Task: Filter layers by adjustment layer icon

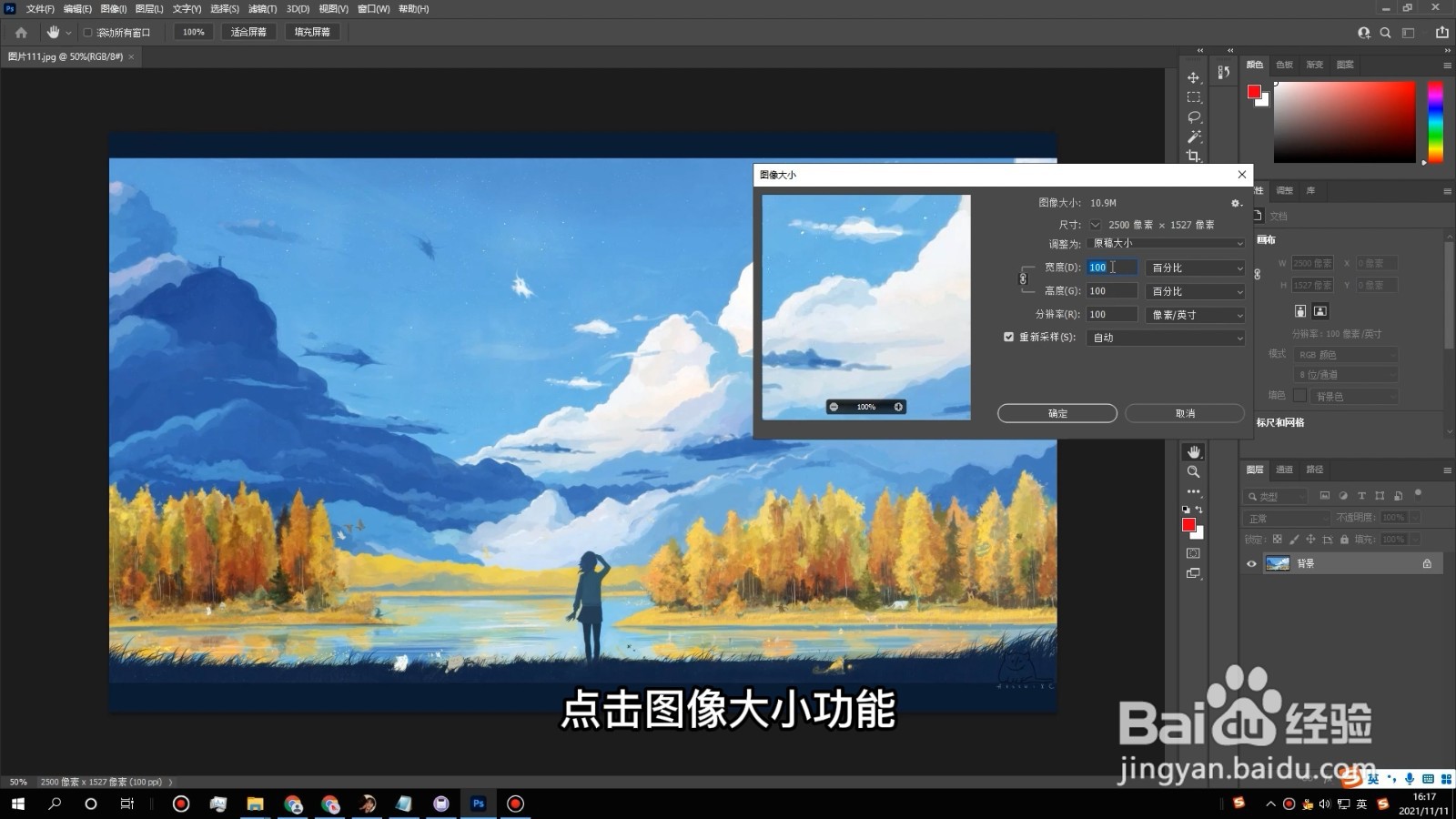Action: coord(1343,496)
